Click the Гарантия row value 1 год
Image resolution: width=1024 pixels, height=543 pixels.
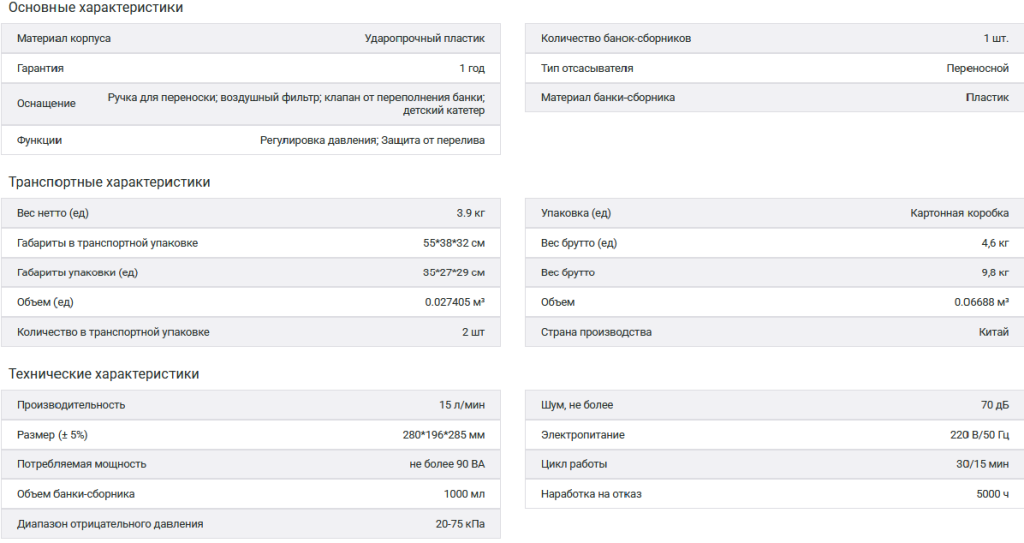[x=472, y=68]
